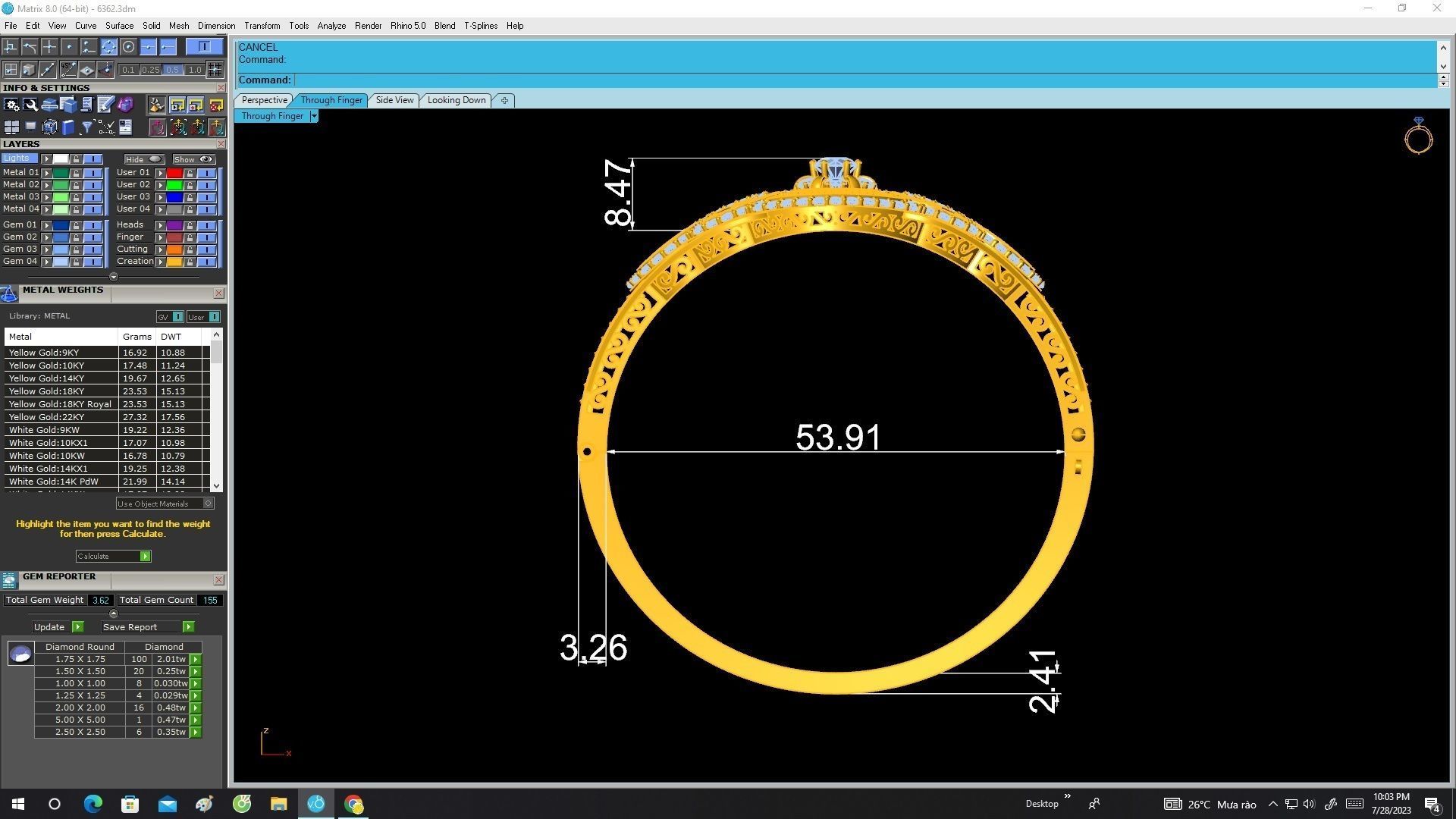Open Microsoft Edge from the taskbar
Screen dimensions: 1456x819
93,804
